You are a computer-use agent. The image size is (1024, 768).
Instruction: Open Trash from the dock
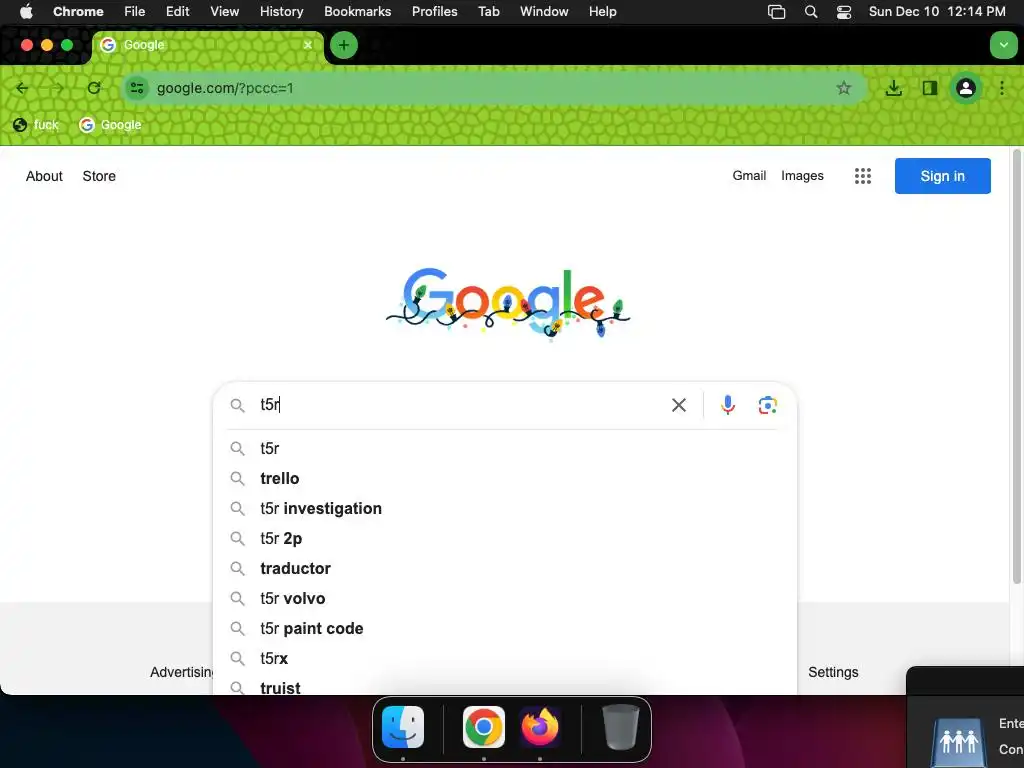620,727
